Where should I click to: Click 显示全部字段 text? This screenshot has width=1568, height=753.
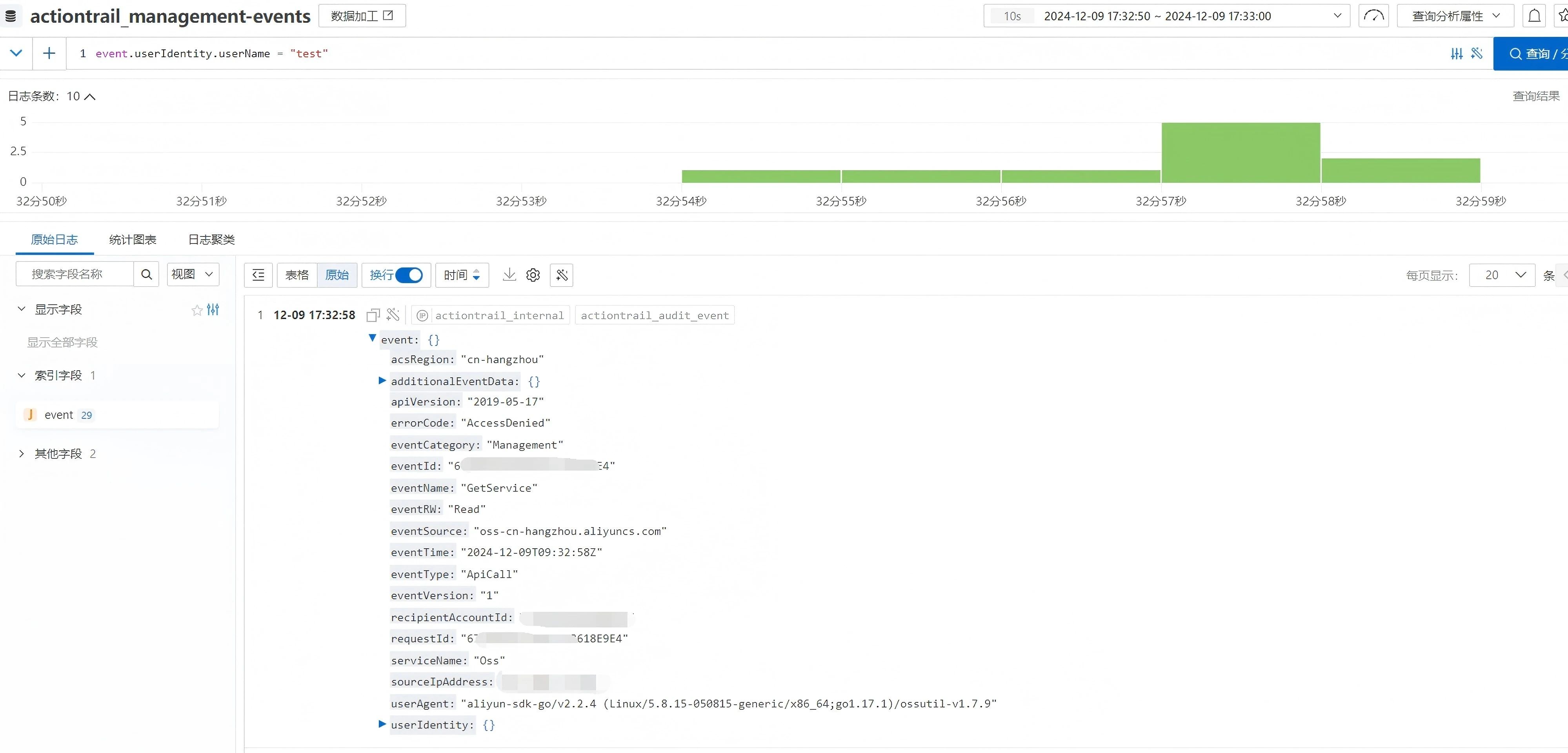click(62, 343)
